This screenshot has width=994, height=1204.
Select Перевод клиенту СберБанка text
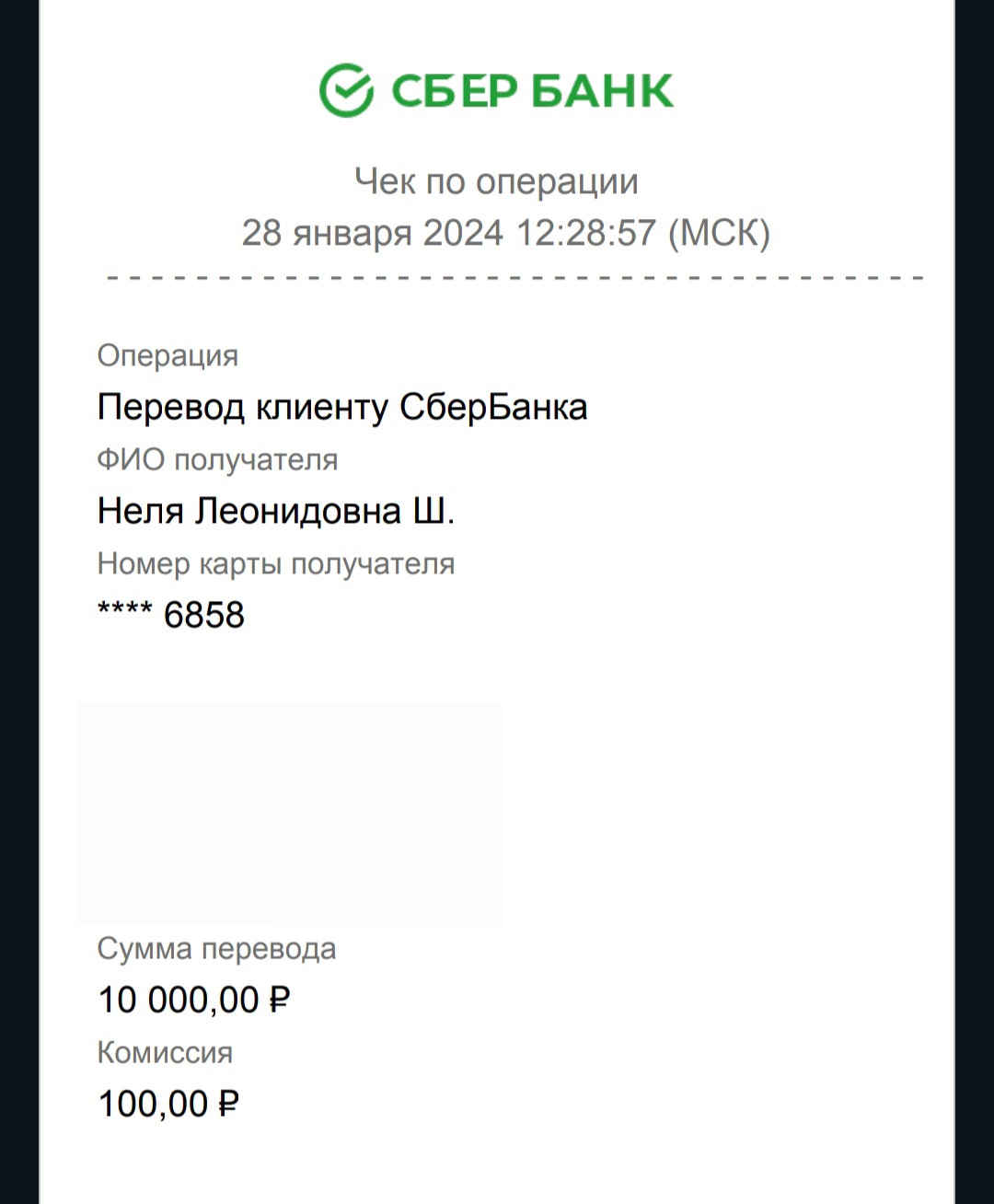[x=341, y=407]
